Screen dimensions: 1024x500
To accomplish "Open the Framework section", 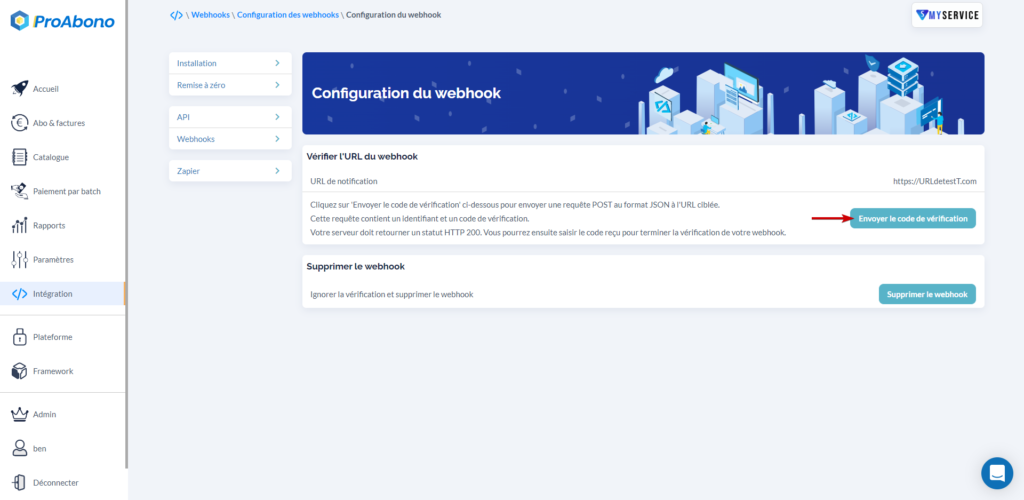I will (x=53, y=371).
